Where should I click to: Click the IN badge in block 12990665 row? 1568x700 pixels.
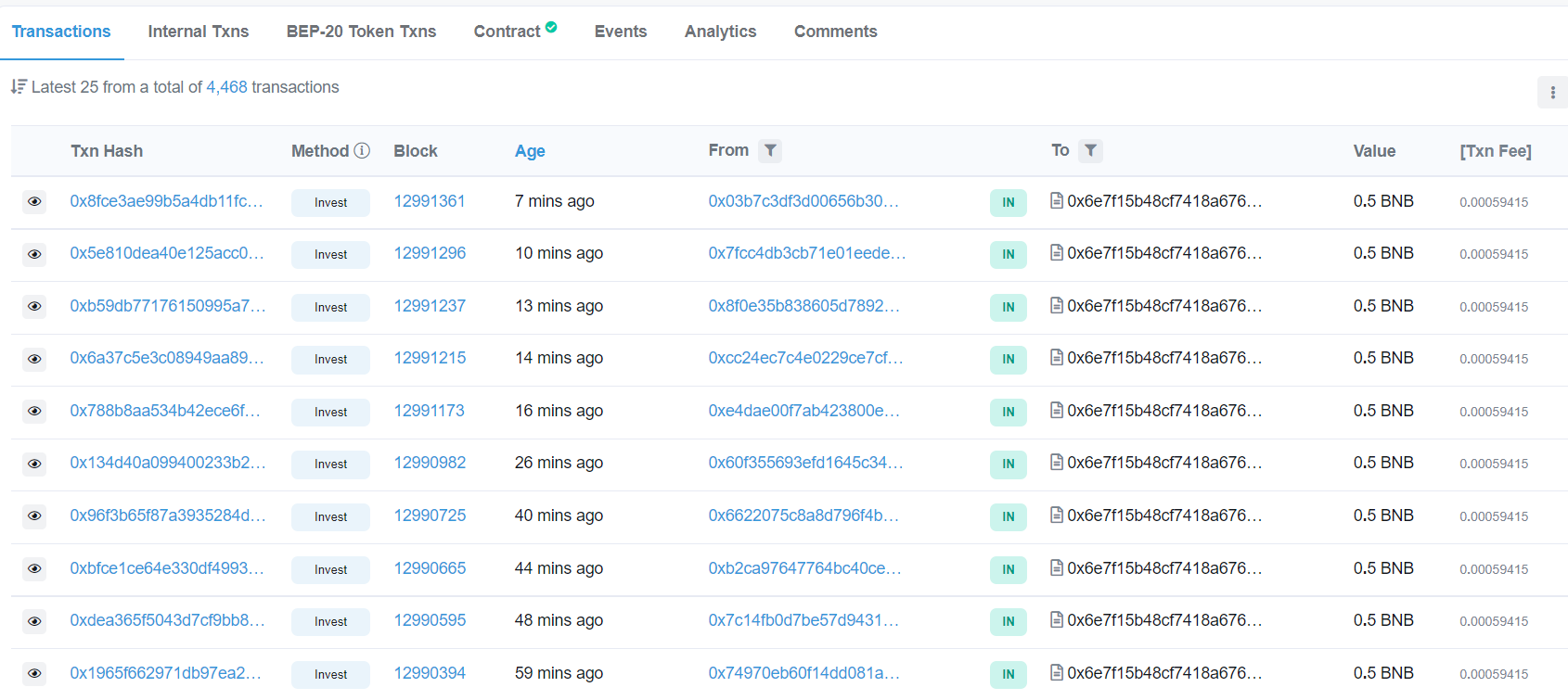pos(1009,569)
